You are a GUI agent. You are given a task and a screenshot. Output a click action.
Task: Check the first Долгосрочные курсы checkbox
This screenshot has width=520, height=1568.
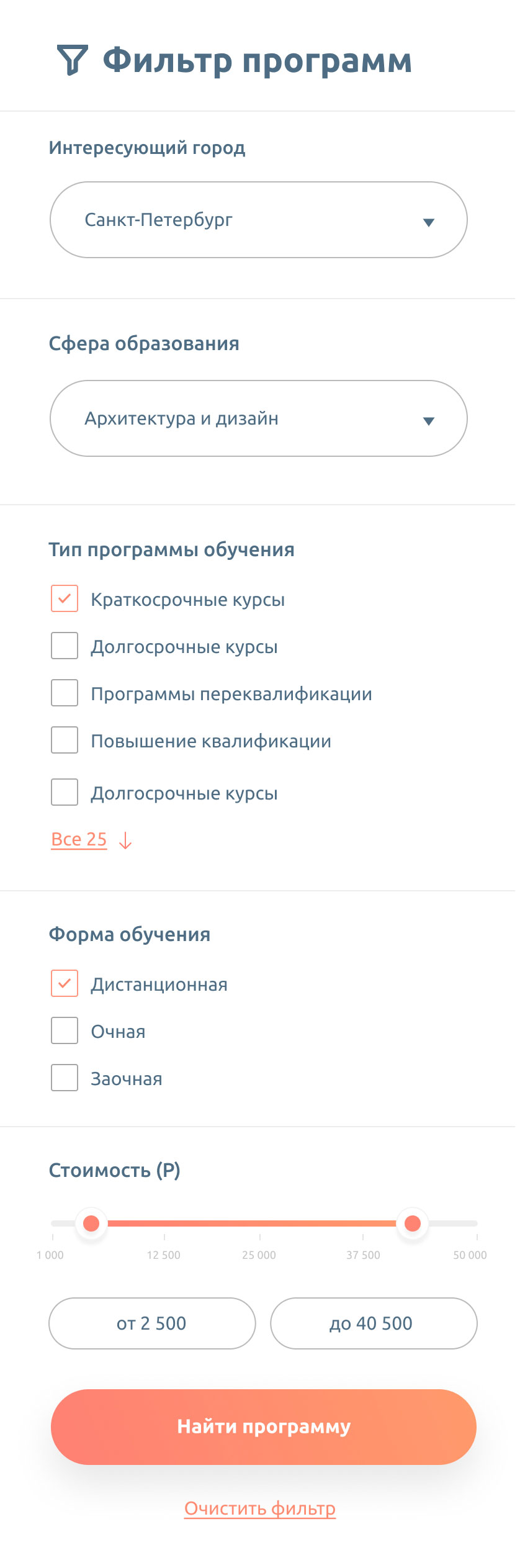click(65, 646)
